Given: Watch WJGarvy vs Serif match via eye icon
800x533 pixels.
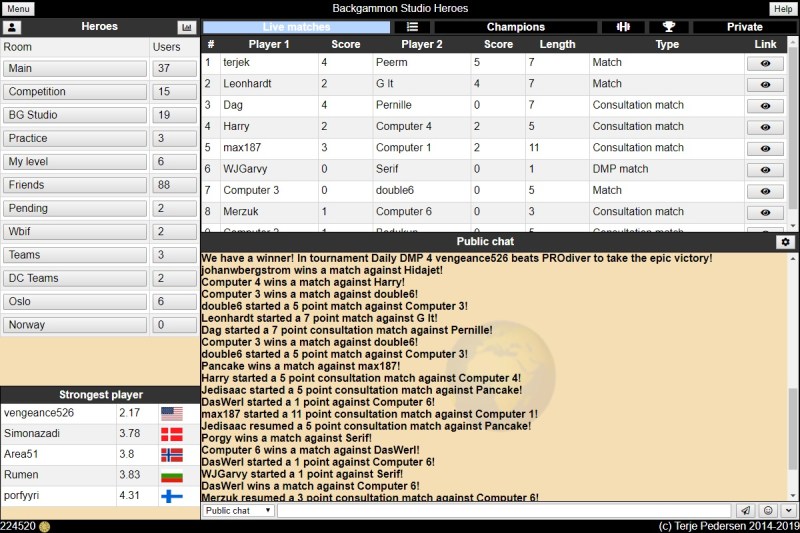Looking at the screenshot, I should pyautogui.click(x=765, y=170).
